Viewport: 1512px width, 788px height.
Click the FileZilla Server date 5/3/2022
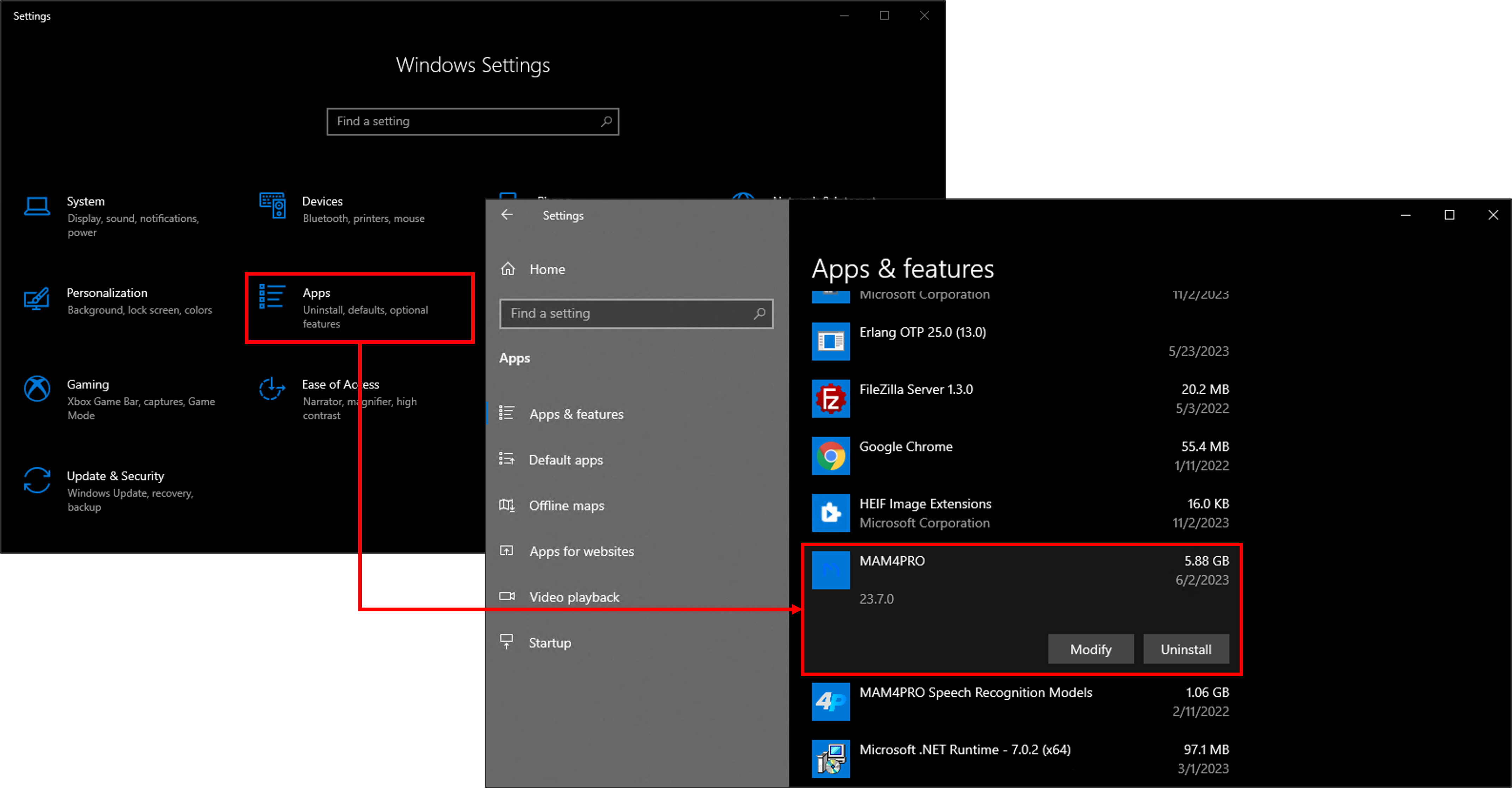(1202, 408)
